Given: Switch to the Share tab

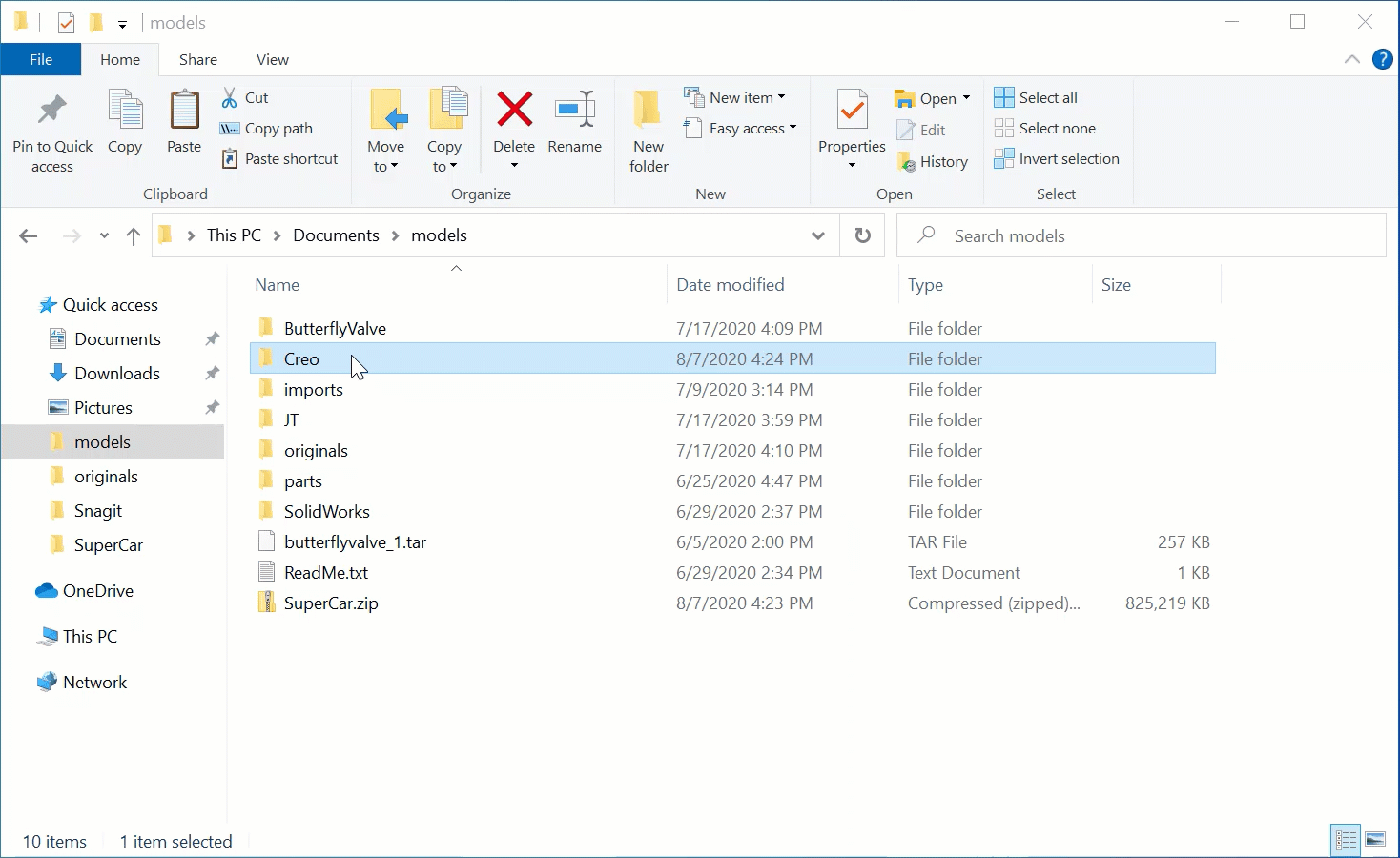Looking at the screenshot, I should [198, 59].
